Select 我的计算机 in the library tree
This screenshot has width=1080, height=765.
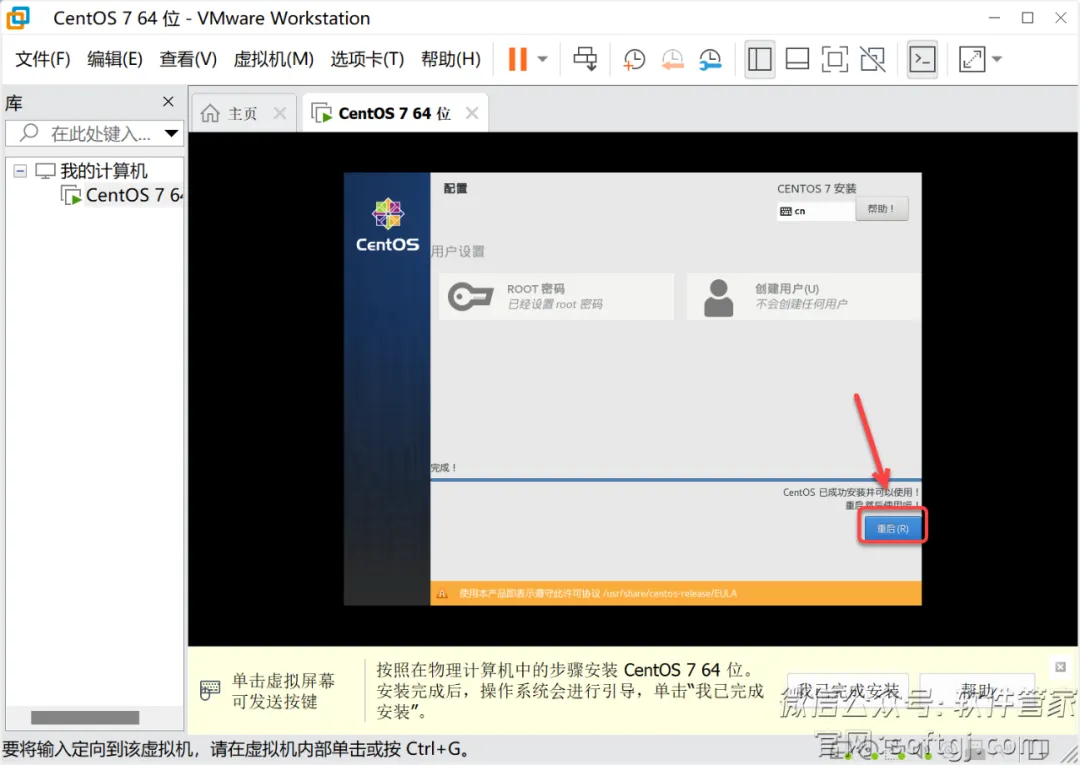(103, 171)
